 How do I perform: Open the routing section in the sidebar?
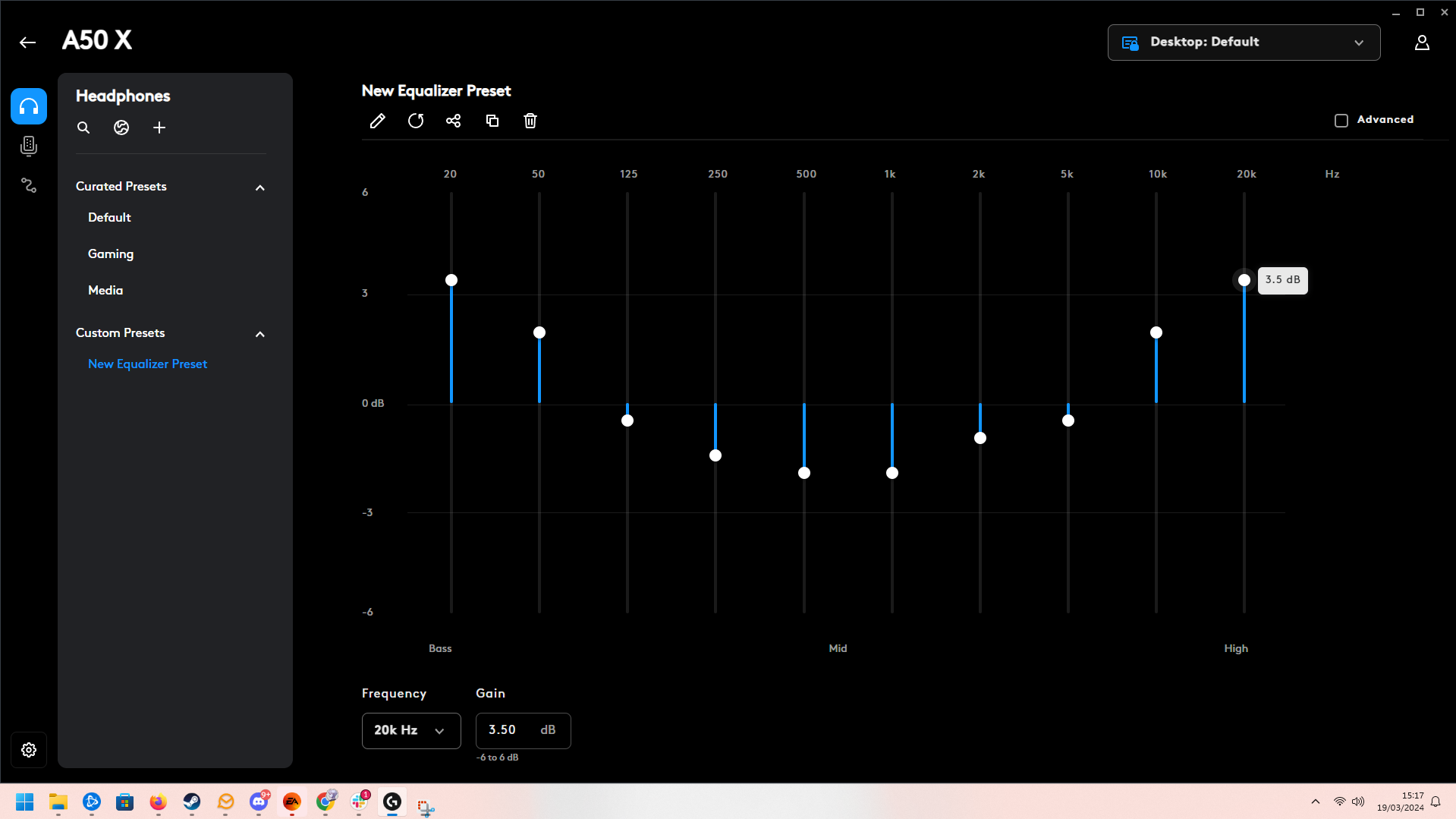pos(29,185)
